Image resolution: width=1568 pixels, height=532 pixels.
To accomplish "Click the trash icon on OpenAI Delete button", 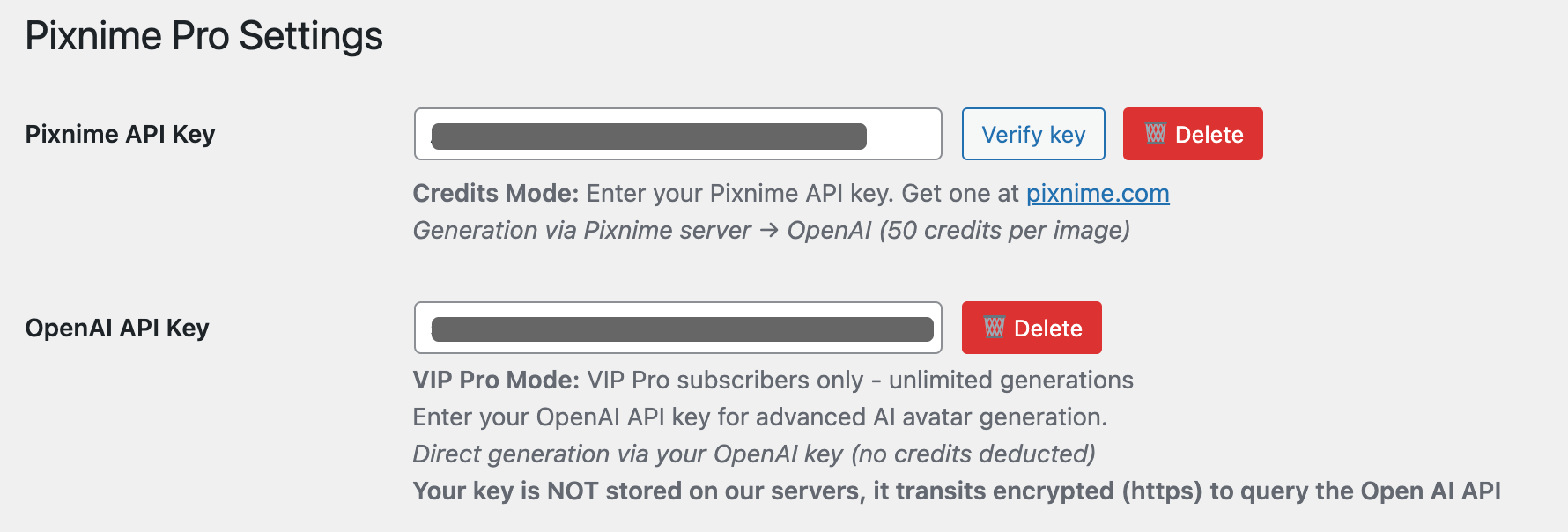I will pyautogui.click(x=994, y=328).
